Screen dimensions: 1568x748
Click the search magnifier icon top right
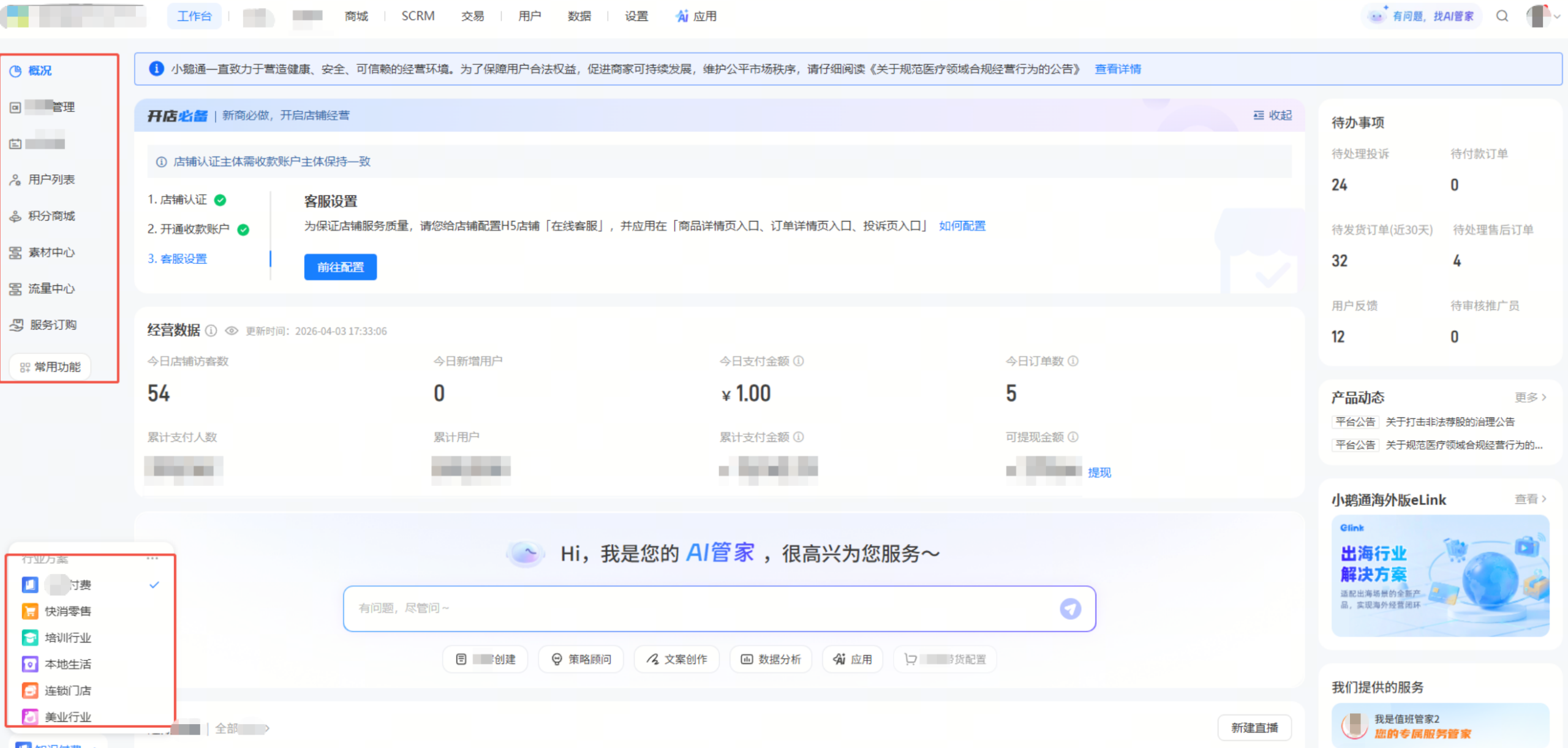[x=1502, y=17]
